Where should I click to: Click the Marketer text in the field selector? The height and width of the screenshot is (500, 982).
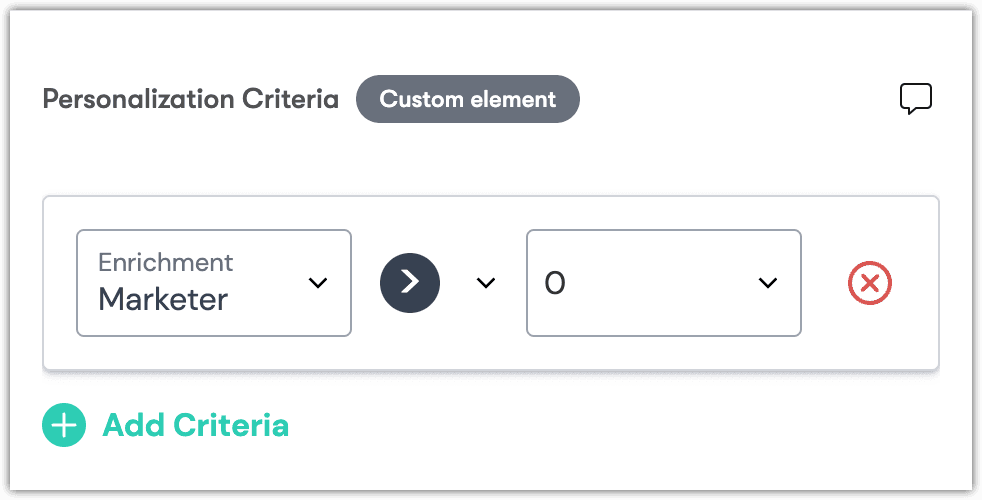(x=163, y=299)
